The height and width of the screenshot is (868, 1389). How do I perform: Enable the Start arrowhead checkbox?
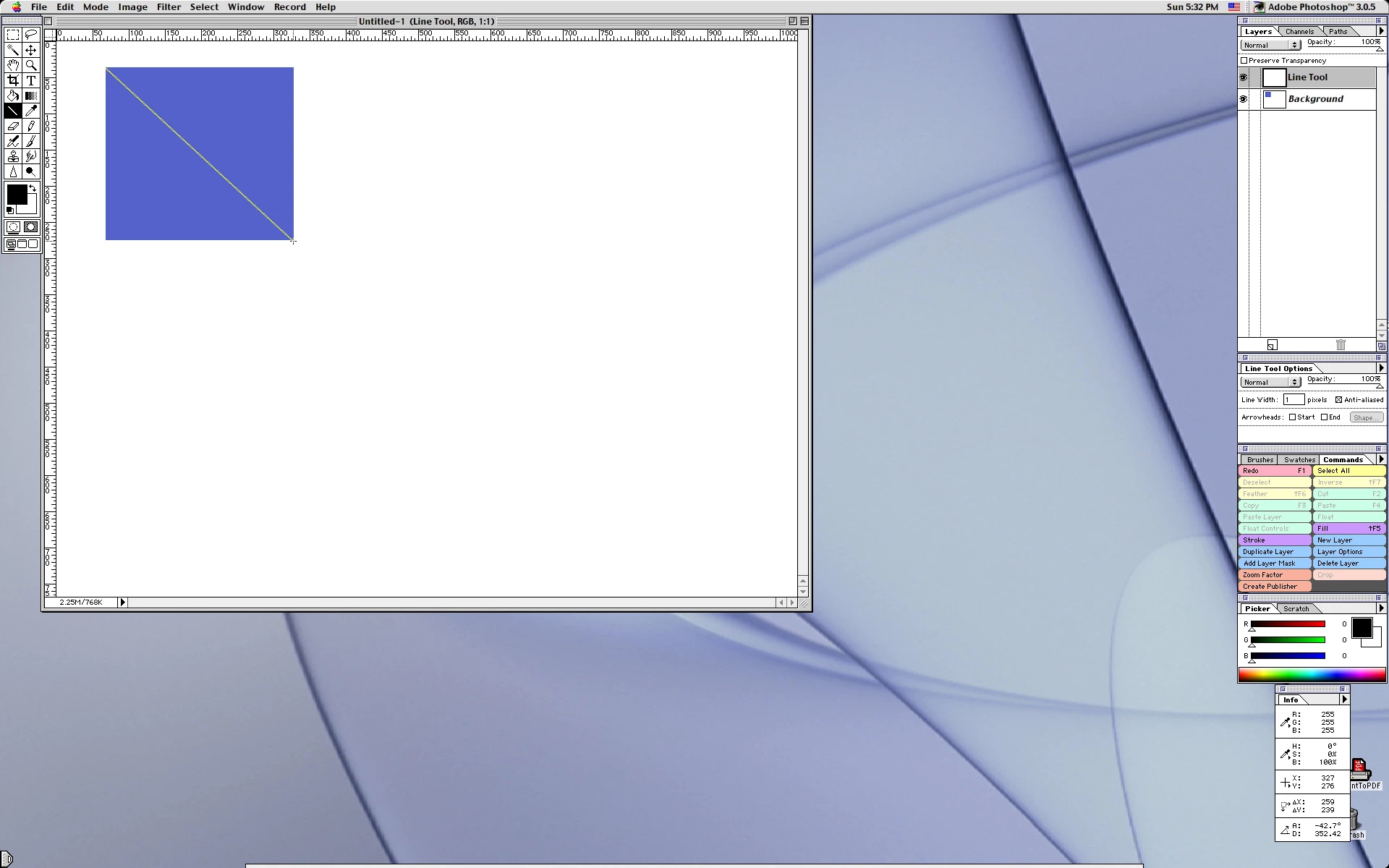tap(1292, 417)
